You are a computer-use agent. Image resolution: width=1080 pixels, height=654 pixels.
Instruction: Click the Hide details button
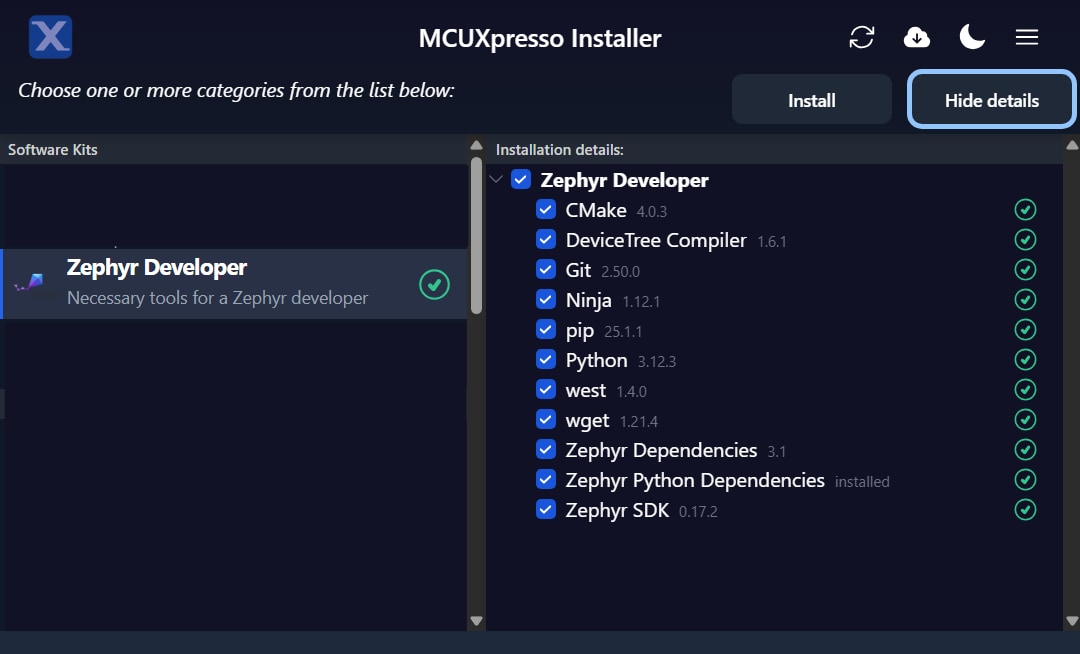[991, 100]
